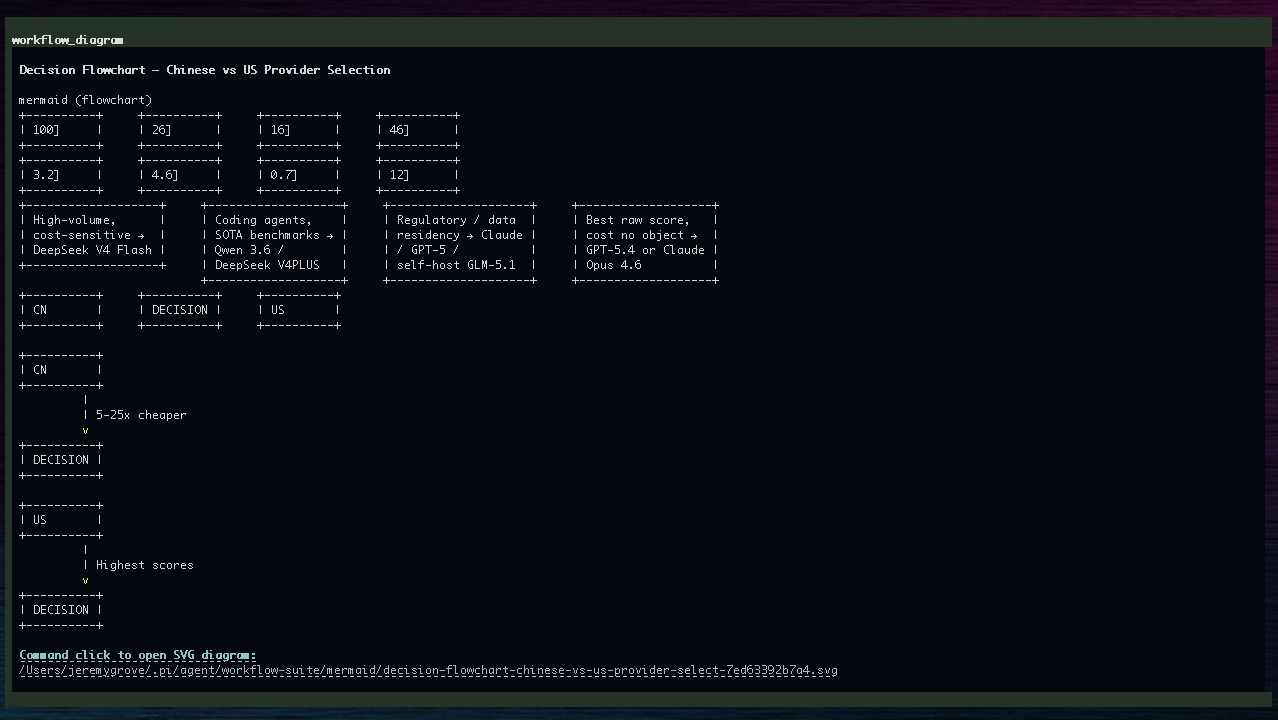Viewport: 1278px width, 720px height.
Task: Click the US box beside the first DECISION box
Action: pyautogui.click(x=299, y=310)
